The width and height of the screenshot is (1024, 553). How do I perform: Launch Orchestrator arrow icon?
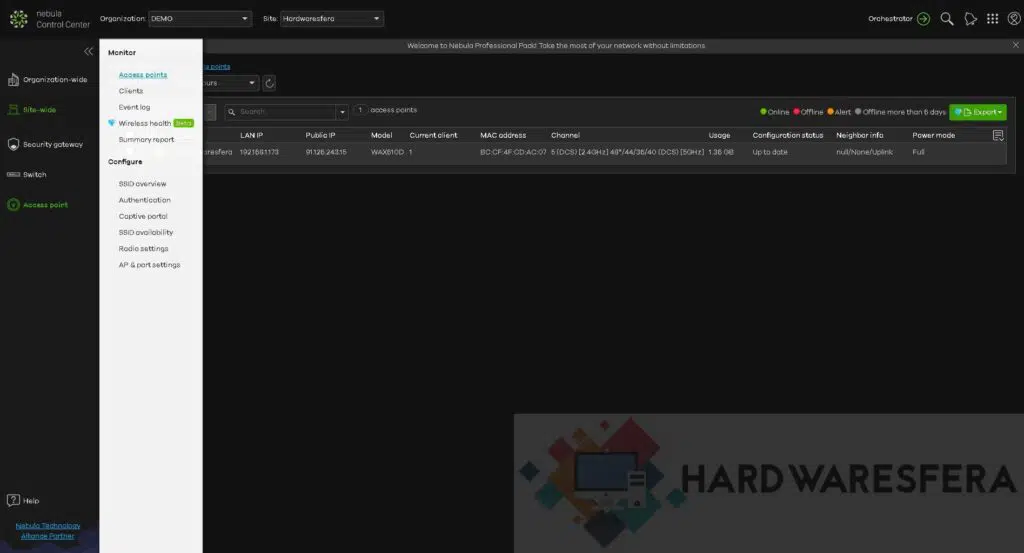coord(923,19)
